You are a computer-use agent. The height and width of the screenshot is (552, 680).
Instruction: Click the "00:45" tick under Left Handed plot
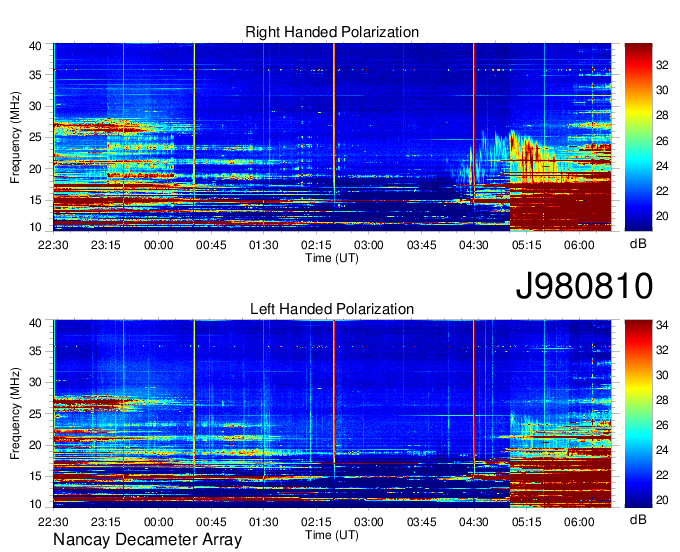(x=211, y=522)
